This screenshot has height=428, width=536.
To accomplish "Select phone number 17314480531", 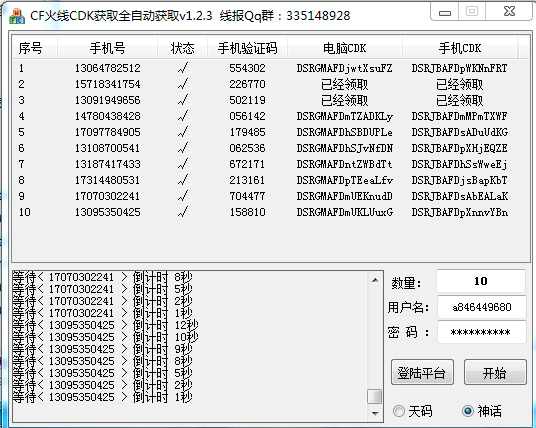I will point(108,180).
